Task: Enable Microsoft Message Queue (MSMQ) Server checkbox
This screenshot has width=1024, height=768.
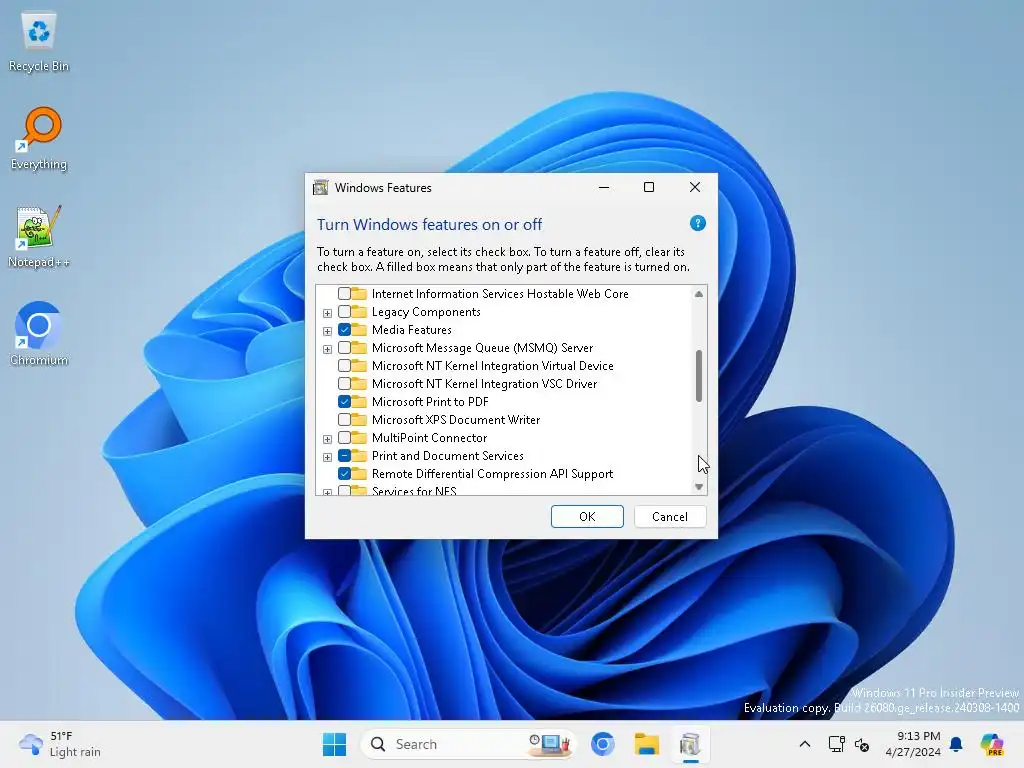Action: [x=344, y=347]
